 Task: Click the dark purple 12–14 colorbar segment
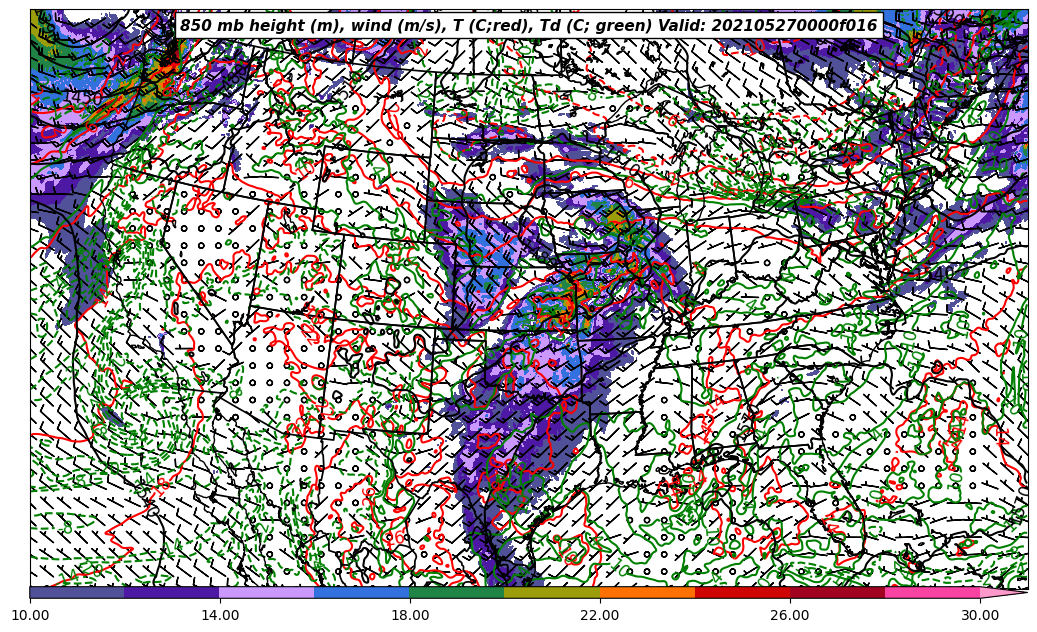[172, 592]
